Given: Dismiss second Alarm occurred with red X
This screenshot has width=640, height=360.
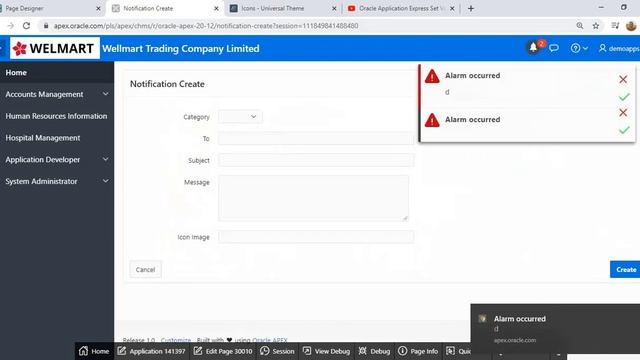Looking at the screenshot, I should click(x=623, y=113).
